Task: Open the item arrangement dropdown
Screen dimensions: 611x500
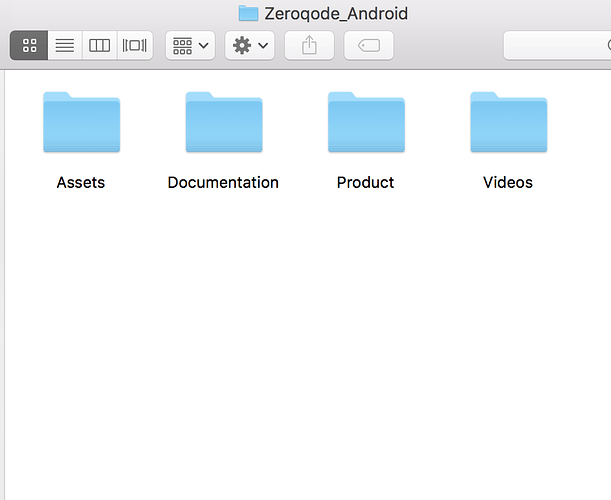Action: point(190,45)
